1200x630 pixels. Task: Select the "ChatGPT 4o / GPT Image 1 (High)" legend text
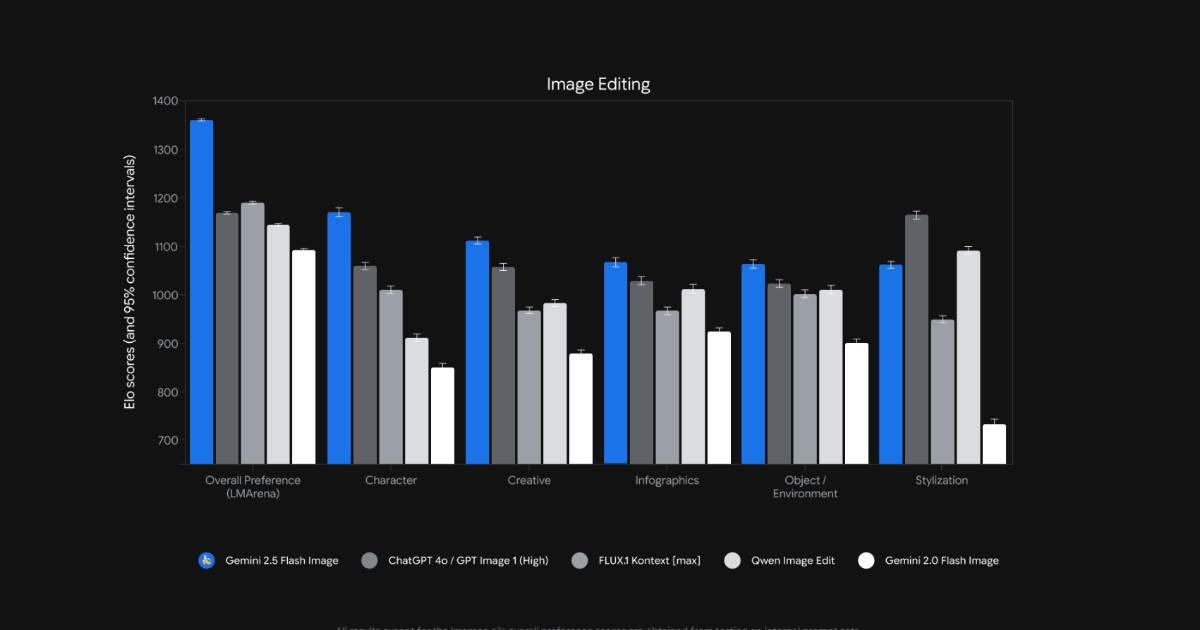click(468, 561)
